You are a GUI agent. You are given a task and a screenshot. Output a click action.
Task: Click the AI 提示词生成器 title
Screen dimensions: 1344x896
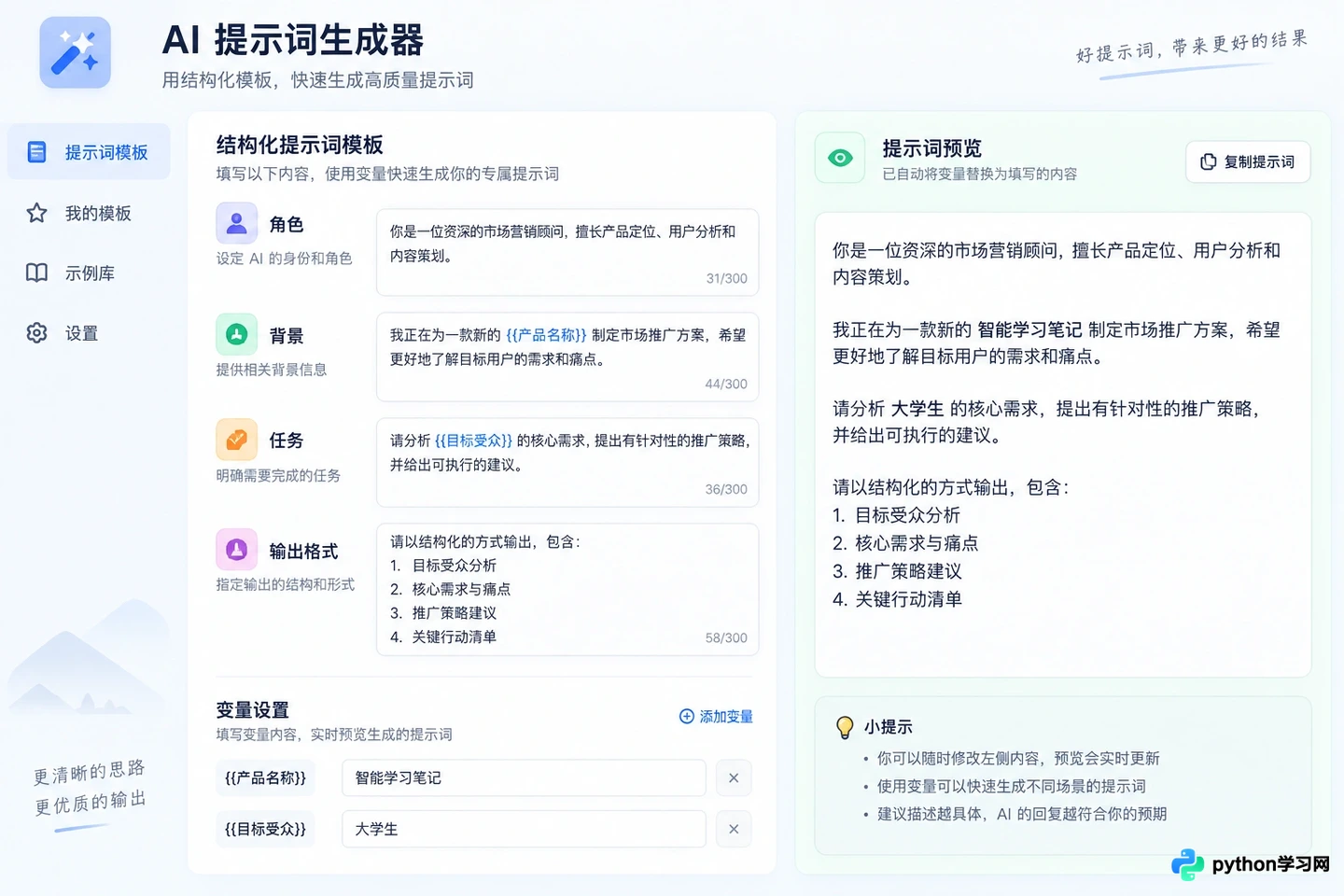tap(293, 41)
